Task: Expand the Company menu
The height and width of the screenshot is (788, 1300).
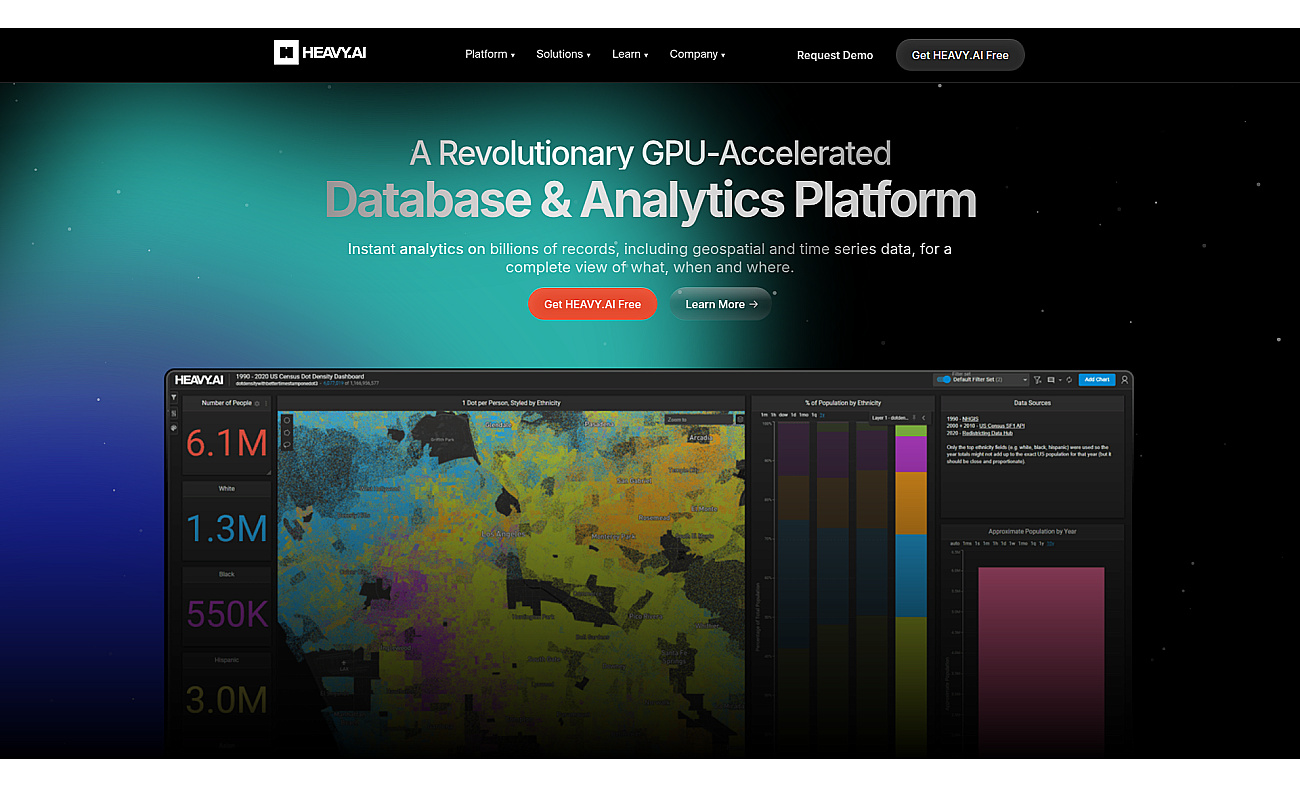Action: coord(697,55)
